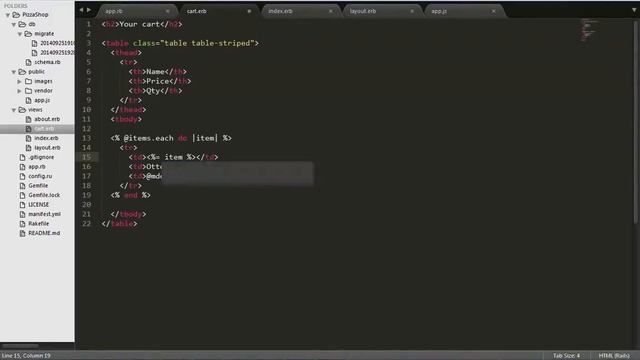Click the vendor folder icon

(x=29, y=91)
